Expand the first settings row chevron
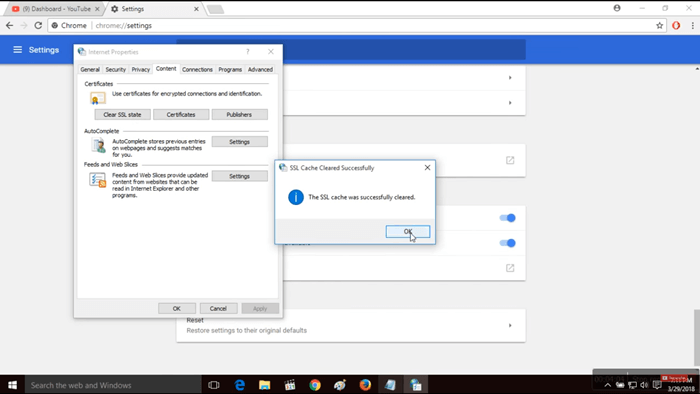 point(510,78)
